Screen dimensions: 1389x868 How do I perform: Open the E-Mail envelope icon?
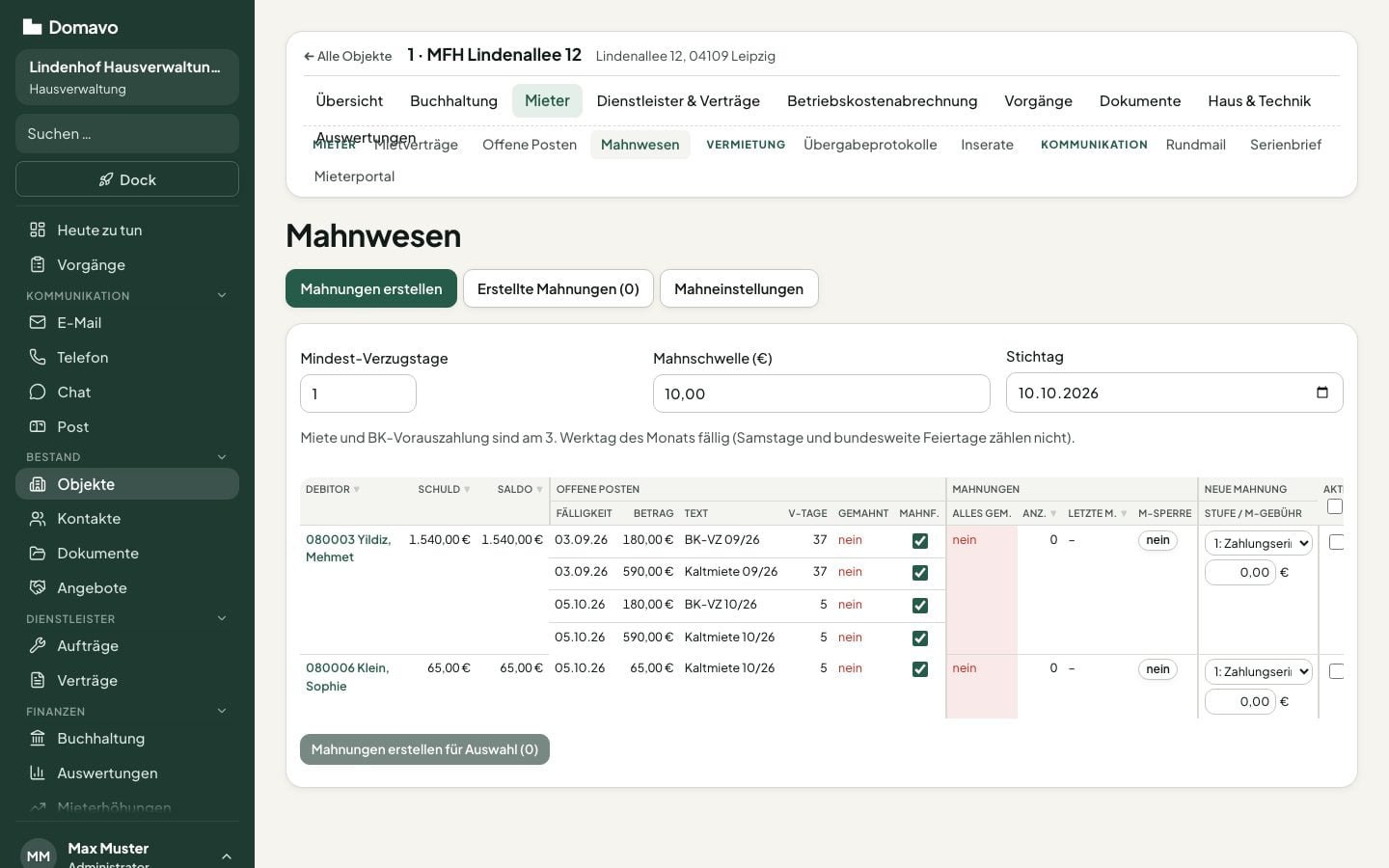click(x=38, y=322)
